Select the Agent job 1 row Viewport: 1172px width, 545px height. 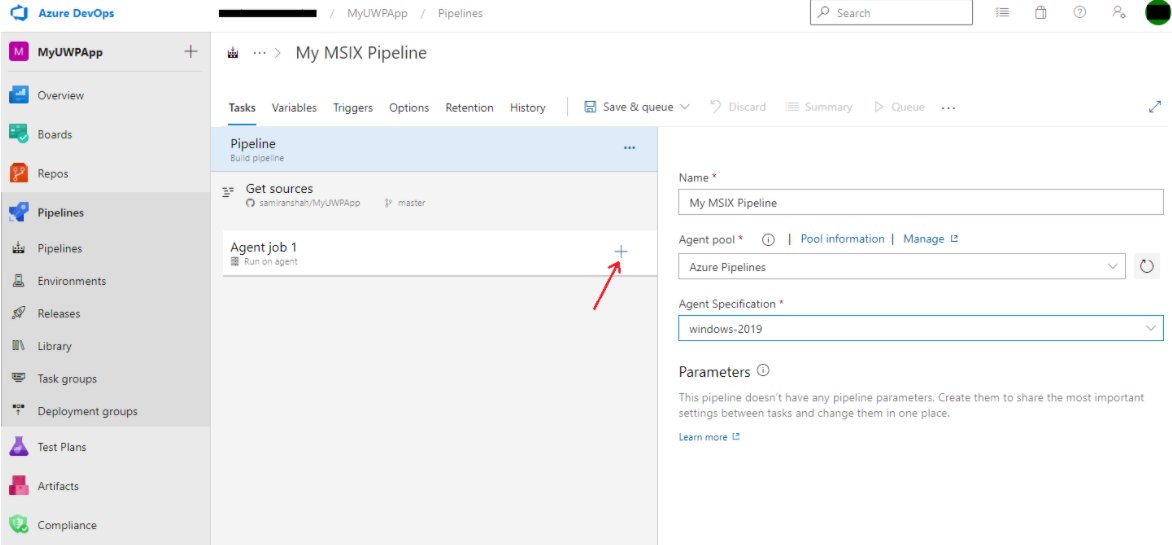[440, 253]
